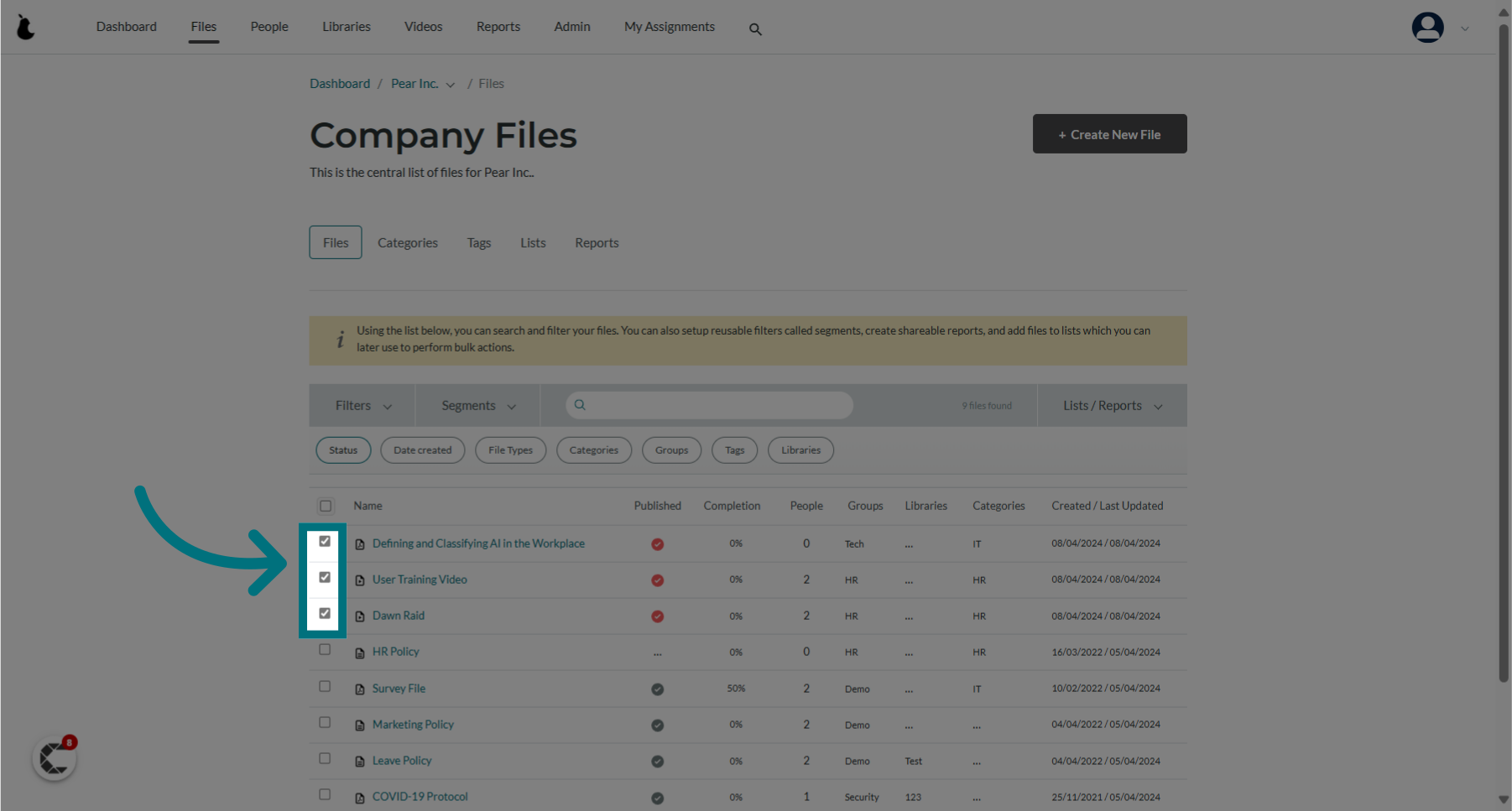Image resolution: width=1512 pixels, height=811 pixels.
Task: Click the pear logo icon
Action: click(26, 27)
